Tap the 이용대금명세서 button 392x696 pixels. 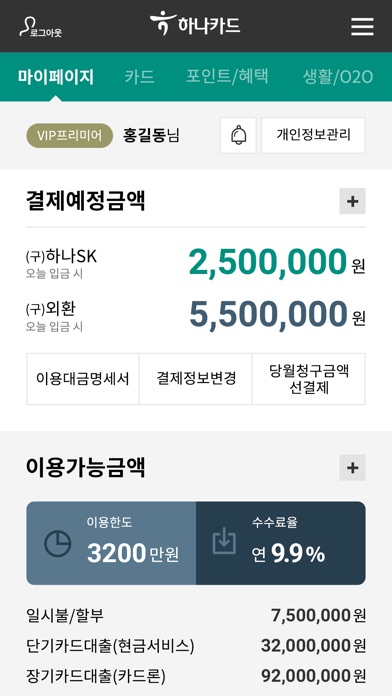pos(83,379)
